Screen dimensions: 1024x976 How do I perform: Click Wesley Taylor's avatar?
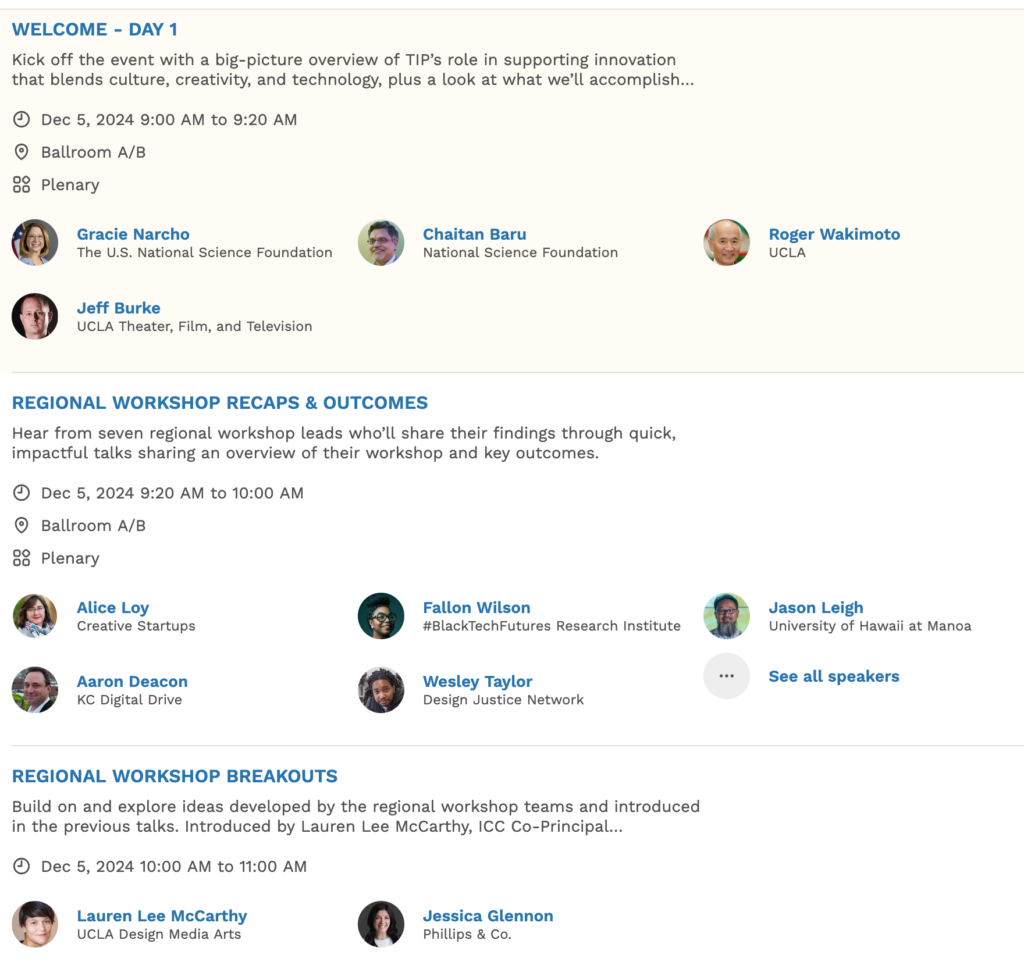(x=381, y=690)
